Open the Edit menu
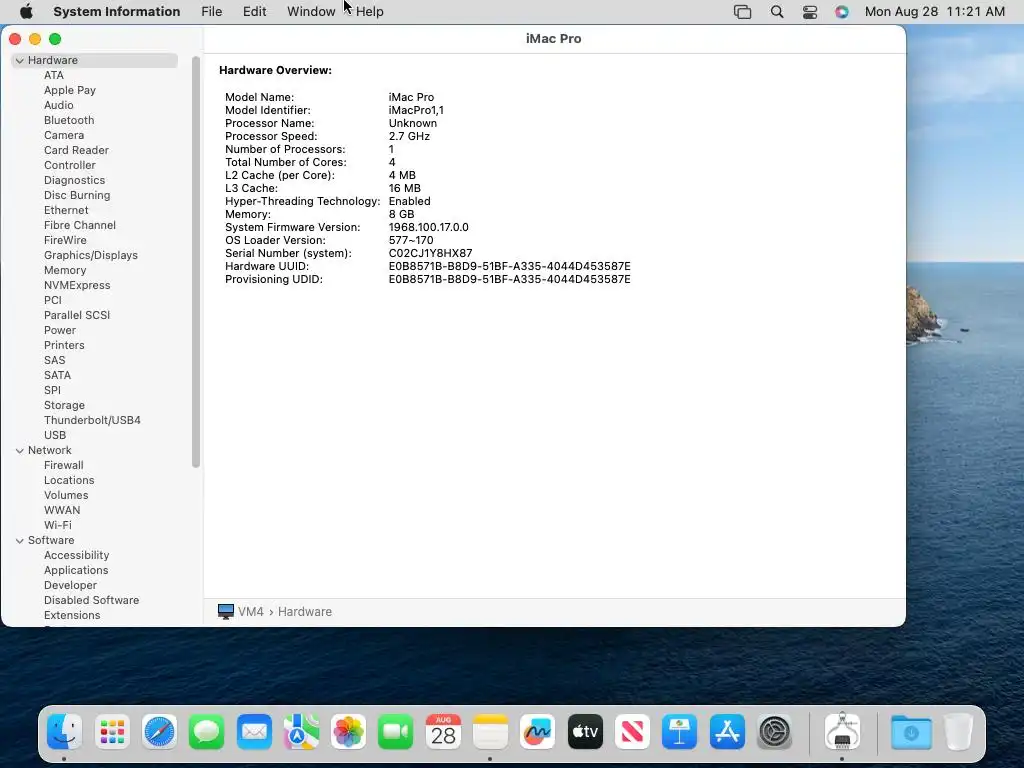 tap(254, 12)
